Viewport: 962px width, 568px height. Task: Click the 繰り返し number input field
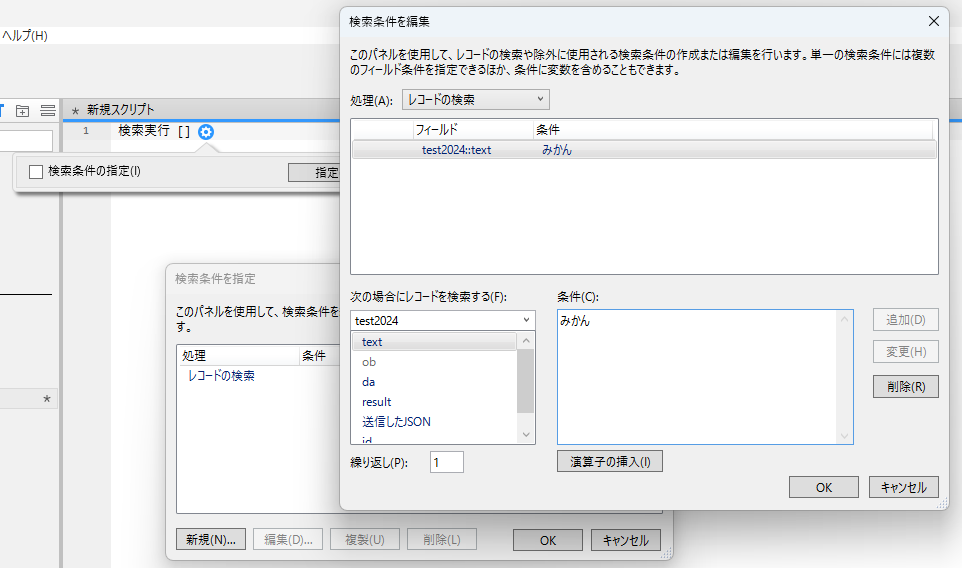446,462
